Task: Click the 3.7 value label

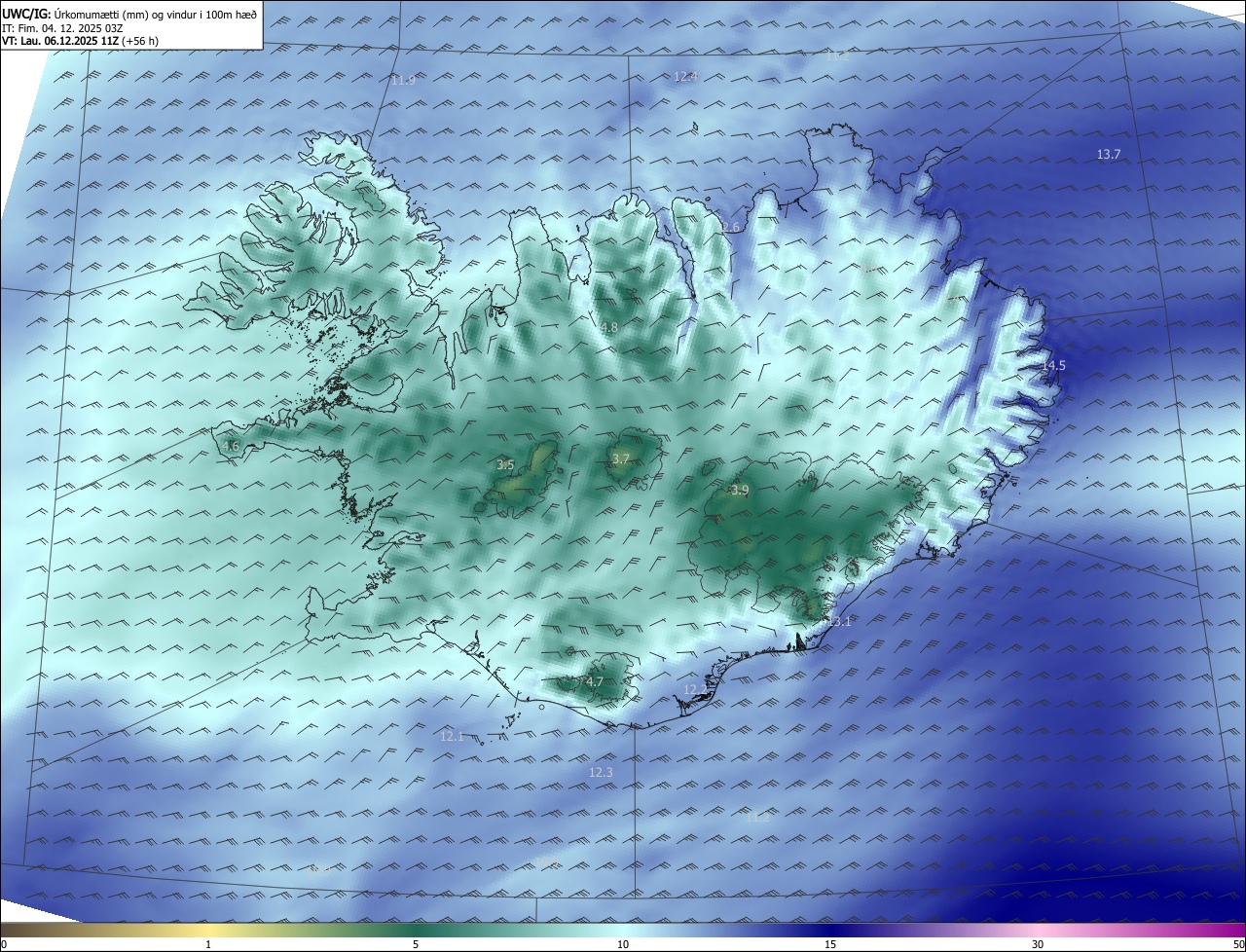Action: click(620, 458)
